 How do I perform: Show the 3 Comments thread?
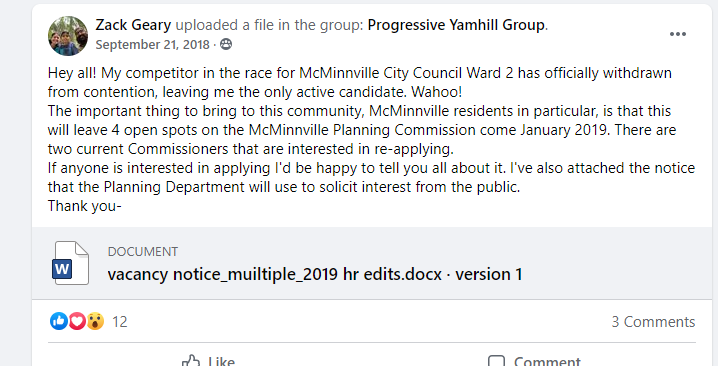[653, 322]
